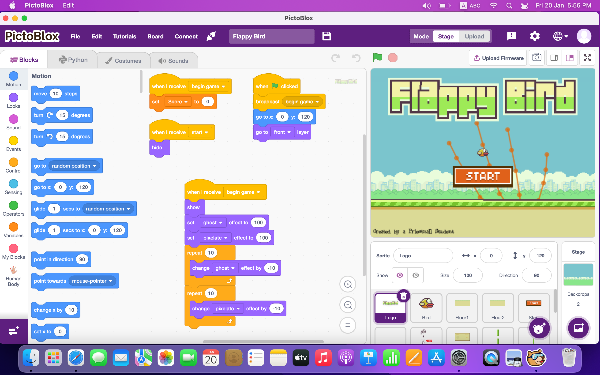Open the random position dropdown in go to block
The width and height of the screenshot is (600, 375).
tap(74, 166)
